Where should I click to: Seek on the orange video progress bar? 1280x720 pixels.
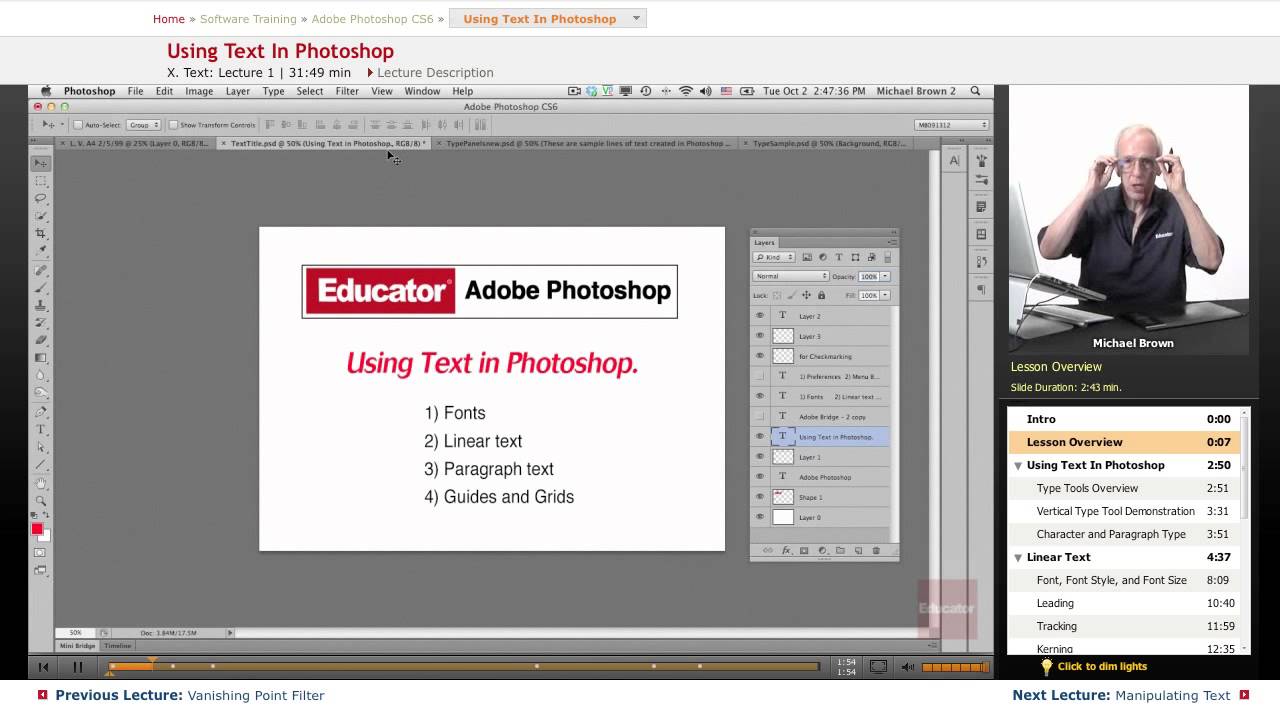click(463, 666)
